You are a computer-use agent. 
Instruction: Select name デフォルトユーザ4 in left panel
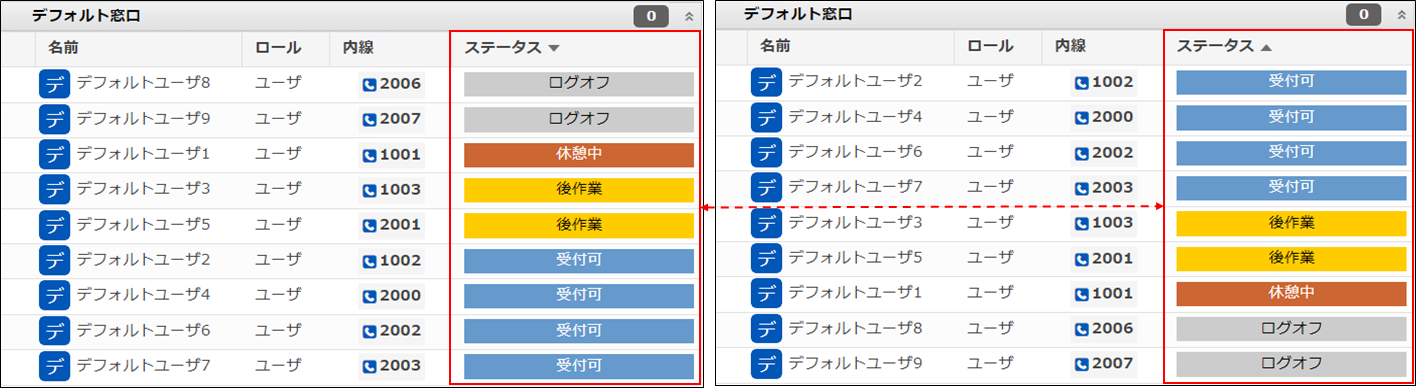point(143,296)
